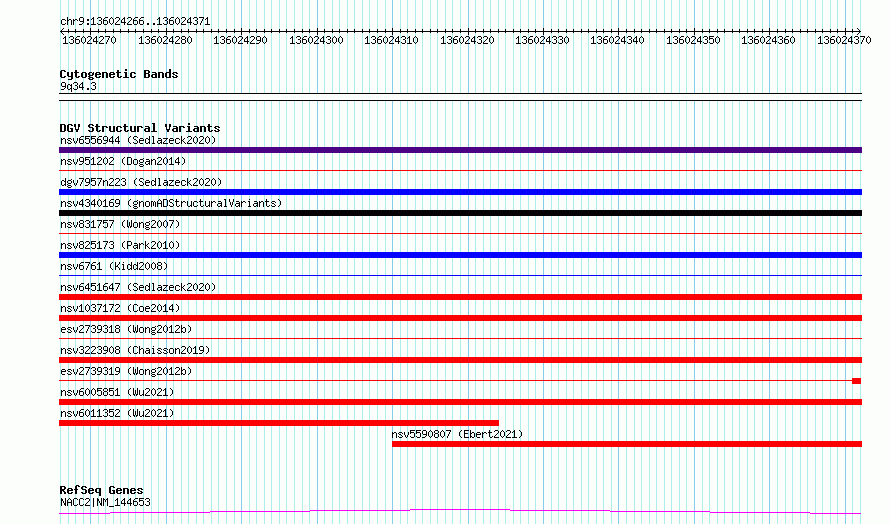Viewport: 890px width, 524px height.
Task: Open the RefSeq Genes track heading
Action: point(101,490)
